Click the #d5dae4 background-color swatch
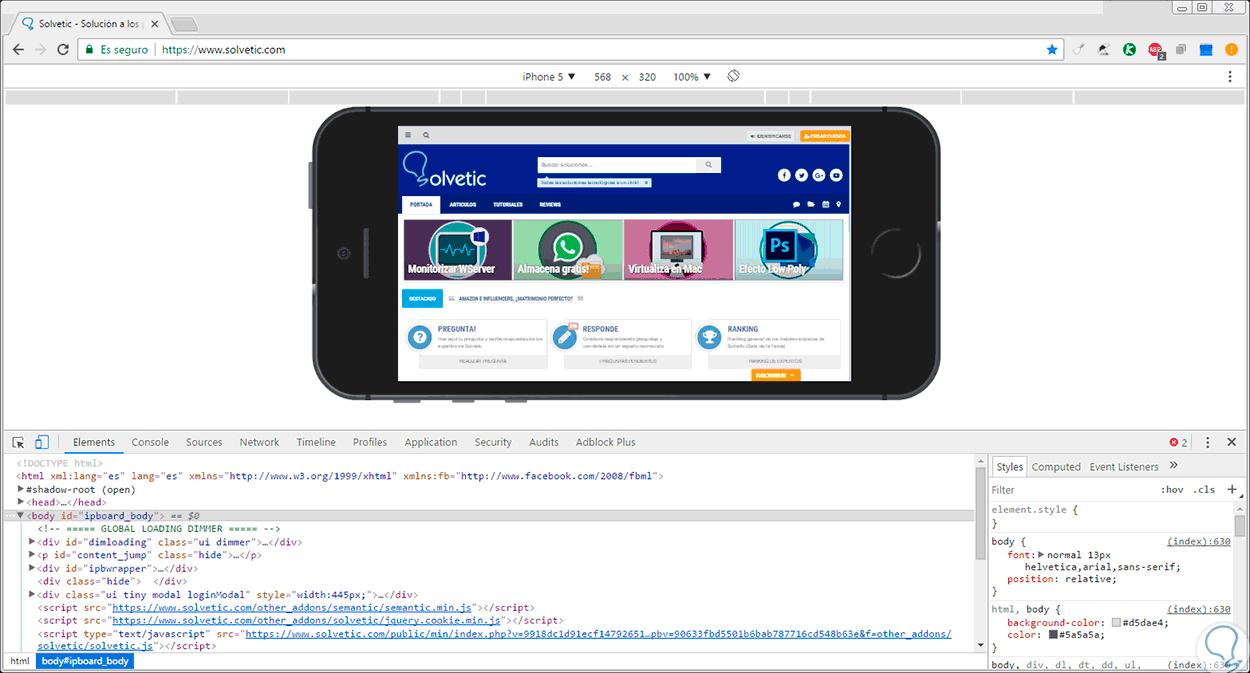Screen dimensions: 1250x673 coord(1116,622)
